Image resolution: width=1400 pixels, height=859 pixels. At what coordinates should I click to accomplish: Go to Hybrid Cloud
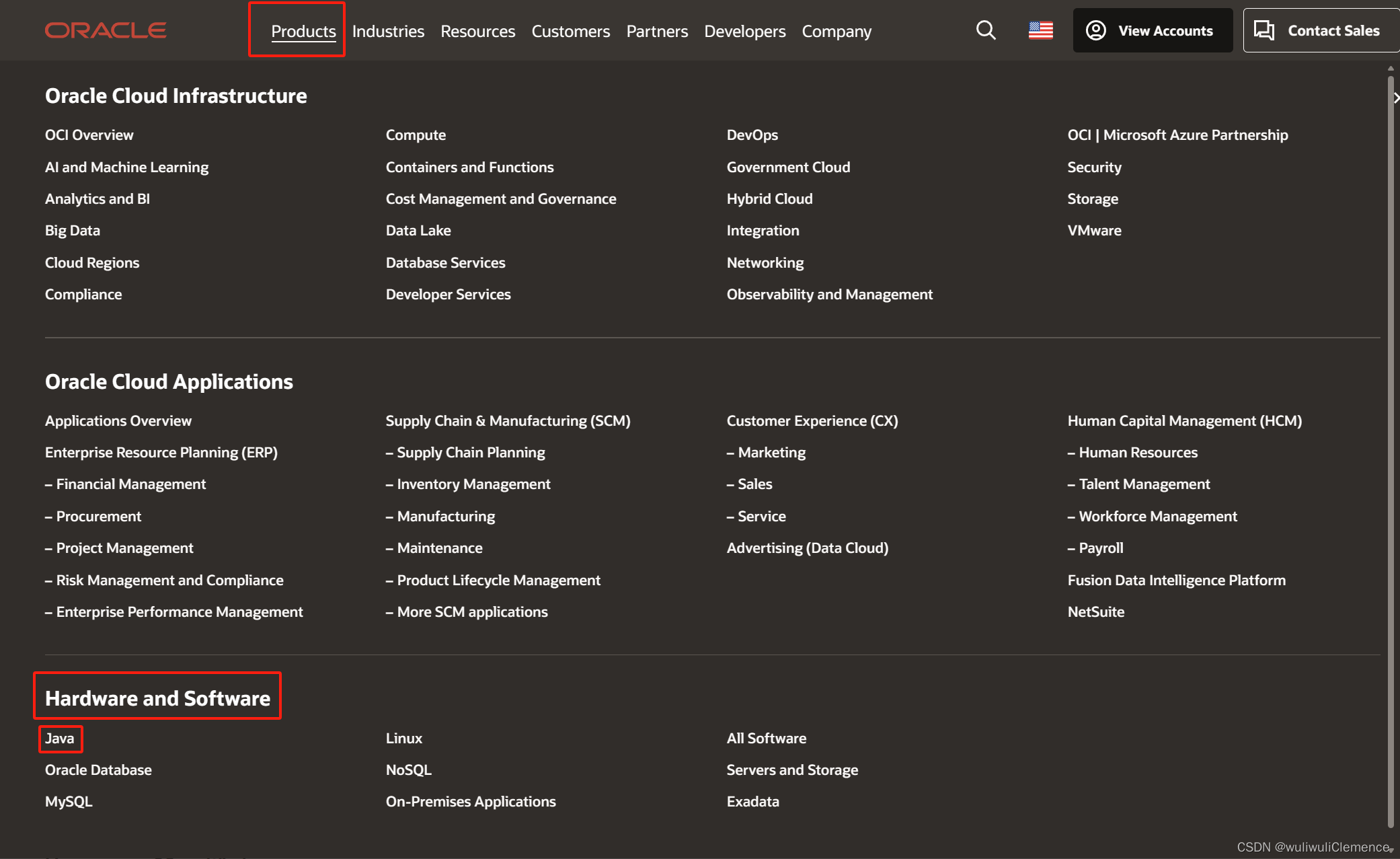click(x=769, y=198)
